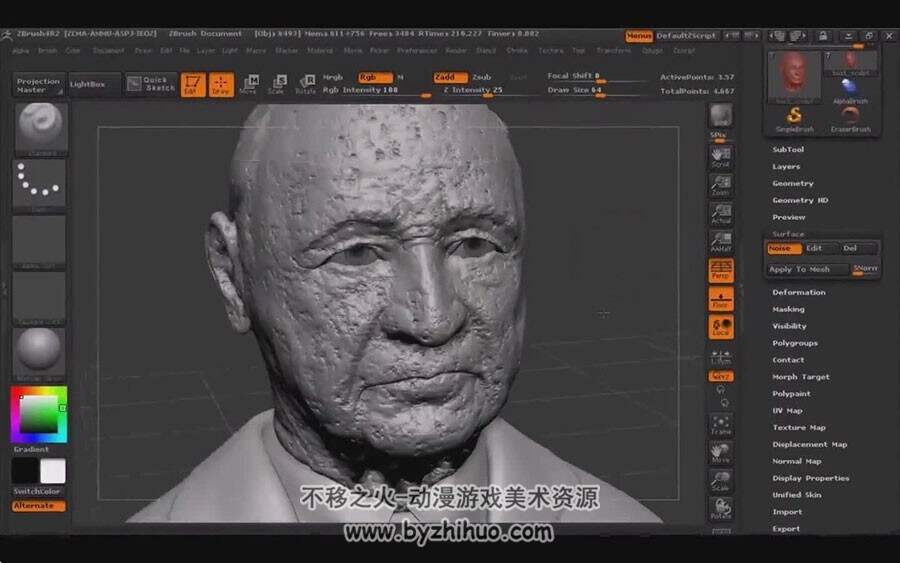Expand the SubTool section
The image size is (900, 563).
click(x=788, y=149)
